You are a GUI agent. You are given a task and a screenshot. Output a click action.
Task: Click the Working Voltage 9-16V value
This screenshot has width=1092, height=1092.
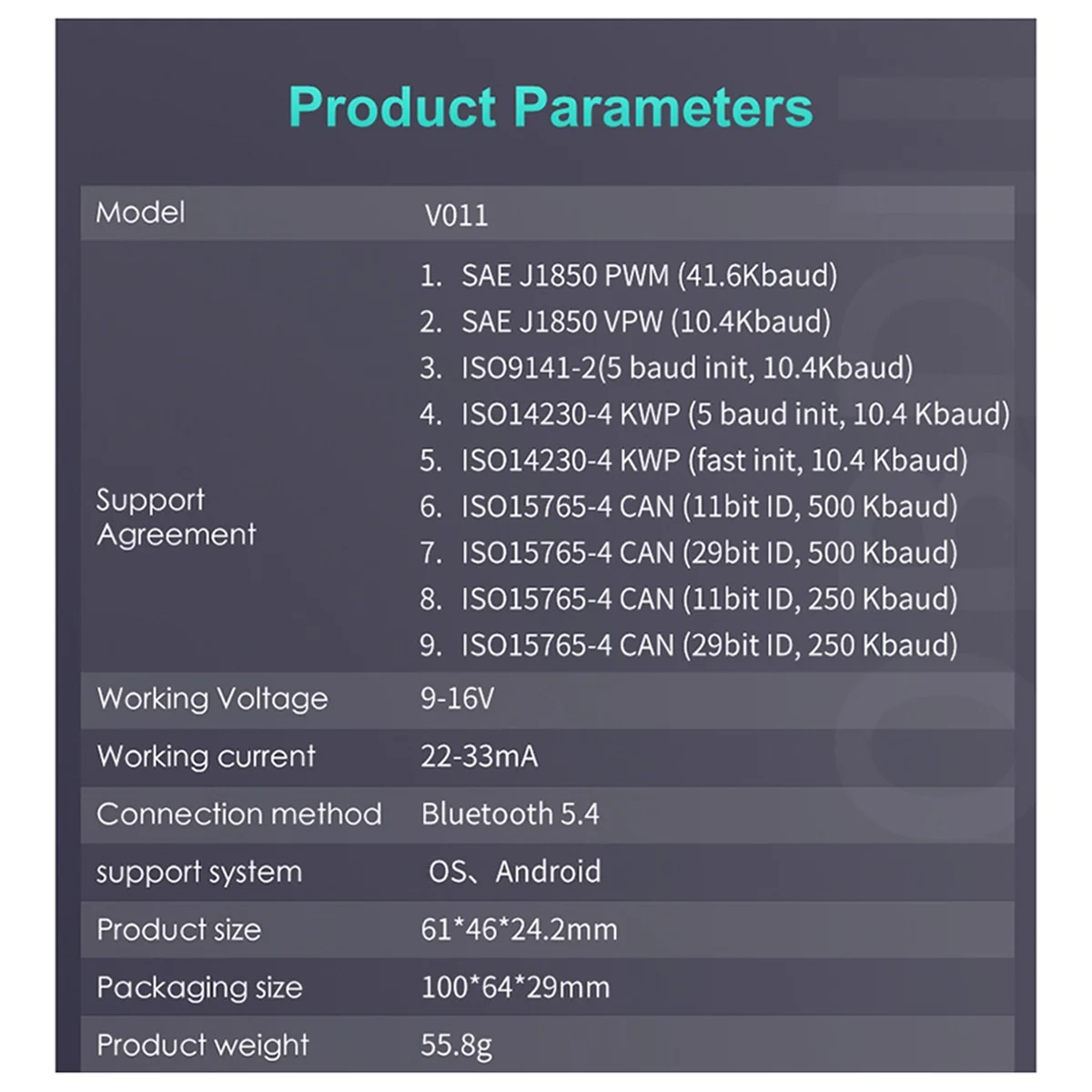click(x=457, y=699)
